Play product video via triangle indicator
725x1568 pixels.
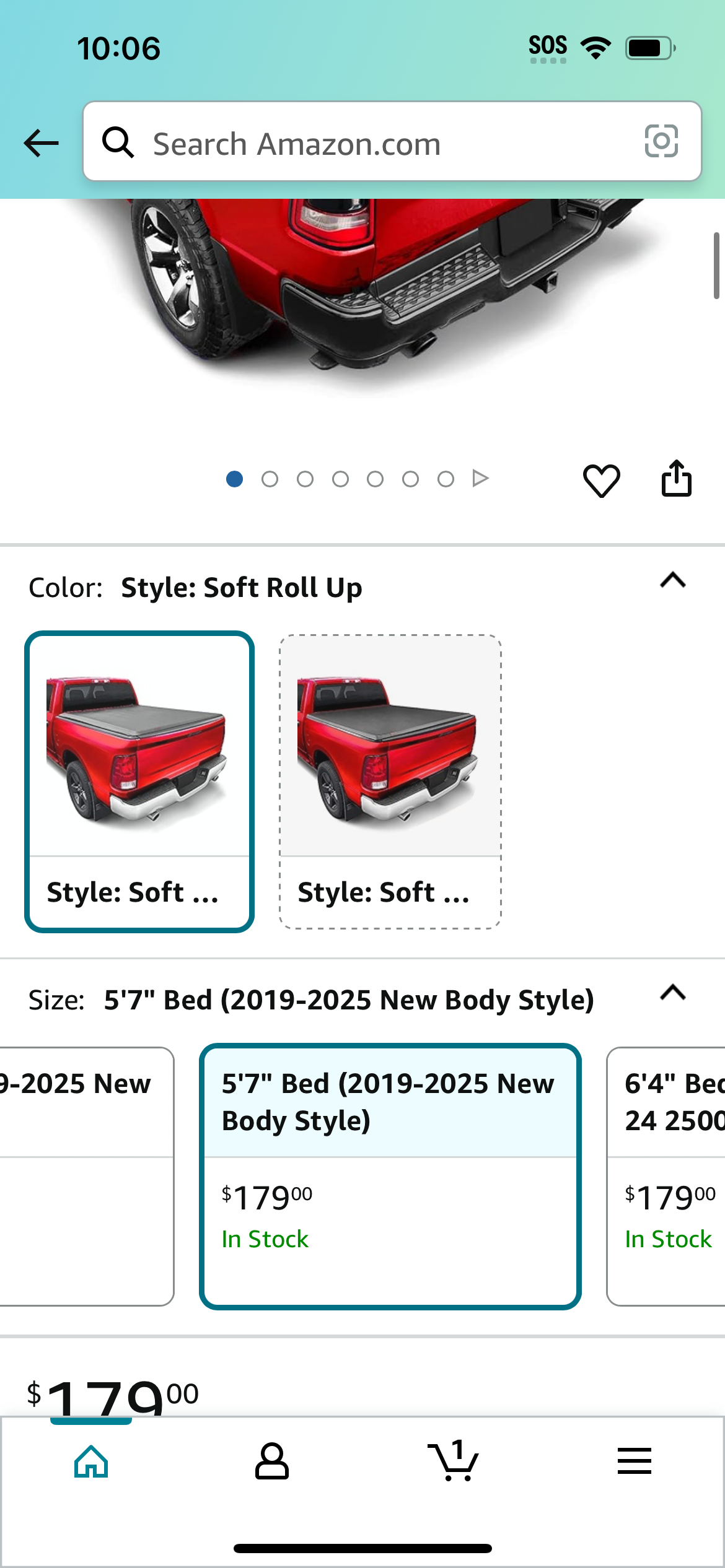[x=480, y=478]
